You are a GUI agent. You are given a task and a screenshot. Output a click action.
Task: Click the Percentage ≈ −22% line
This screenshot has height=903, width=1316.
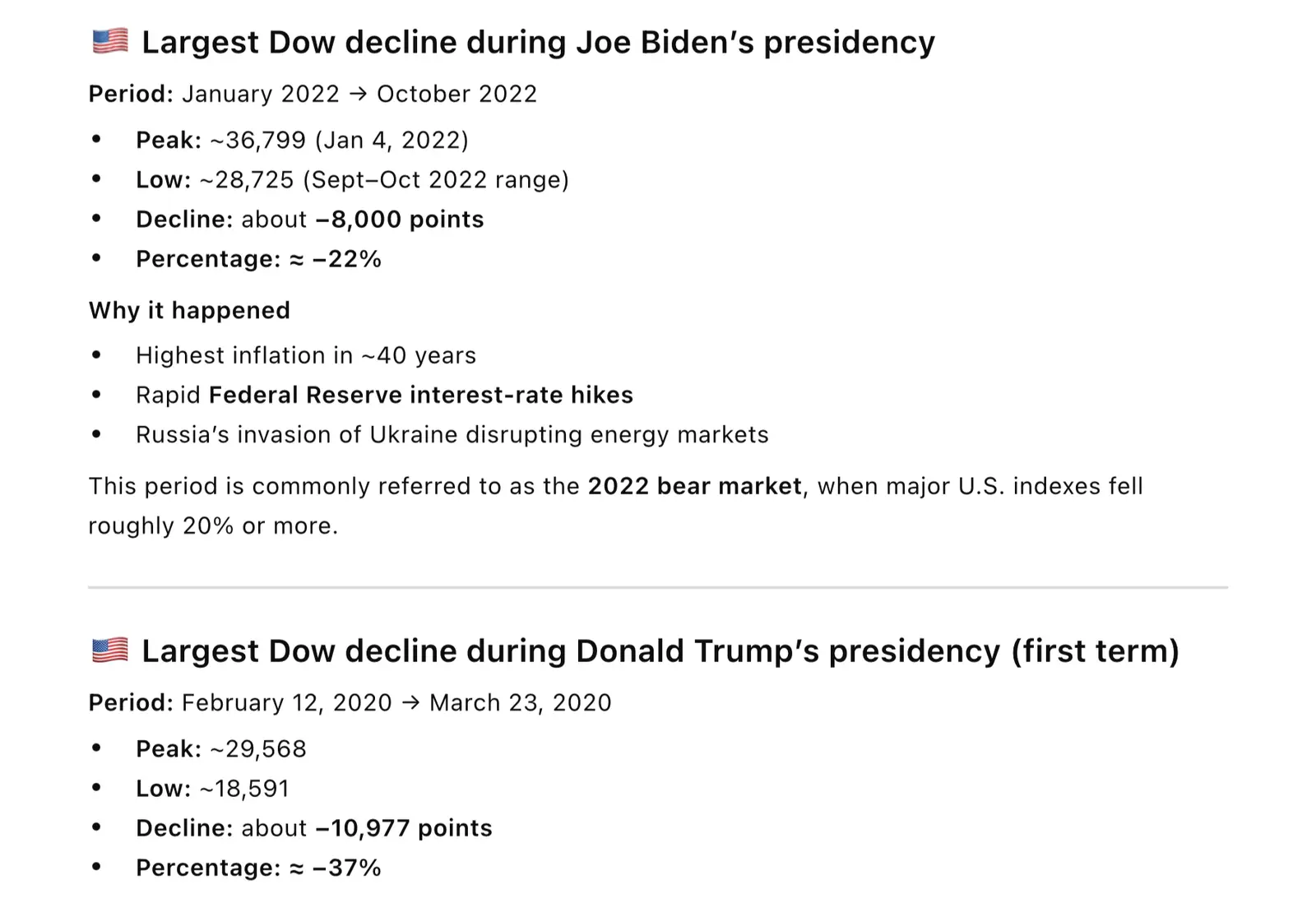(258, 259)
